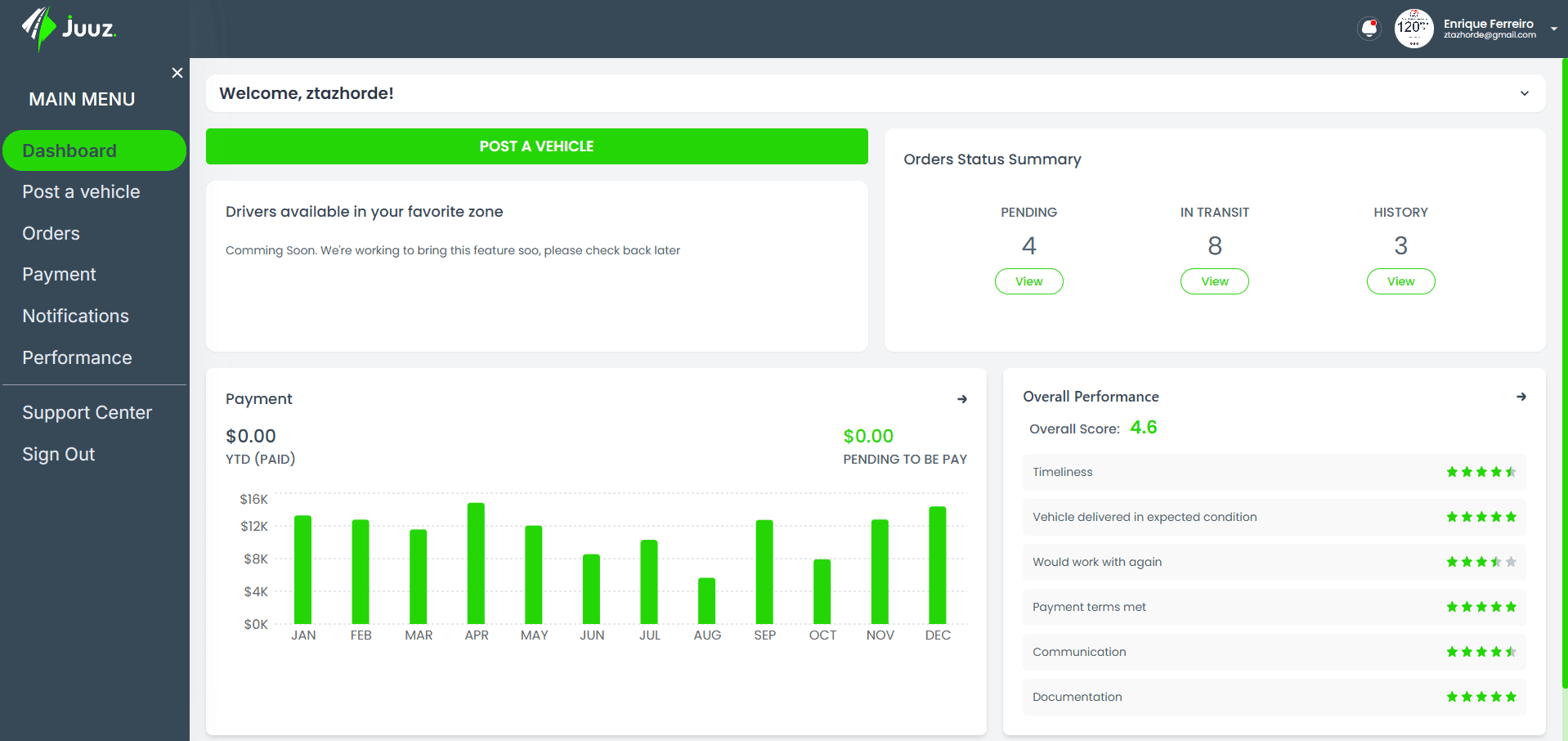Click the $0.00 pending to be pay amount
The height and width of the screenshot is (741, 1568).
pos(868,437)
